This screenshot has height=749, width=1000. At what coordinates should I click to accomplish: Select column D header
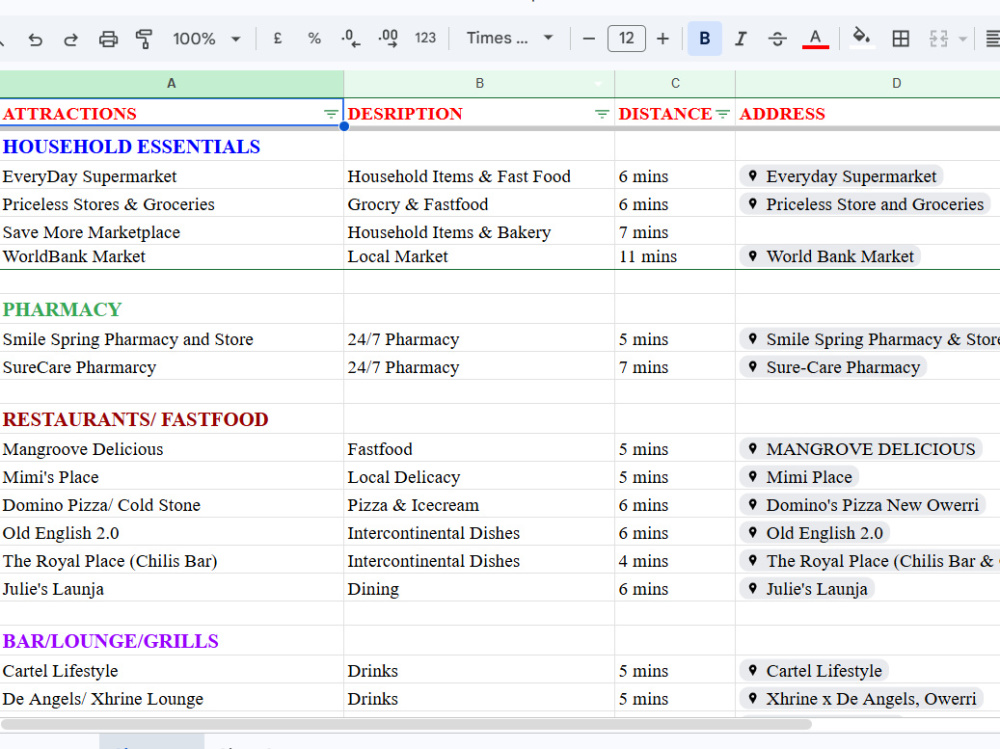[868, 84]
